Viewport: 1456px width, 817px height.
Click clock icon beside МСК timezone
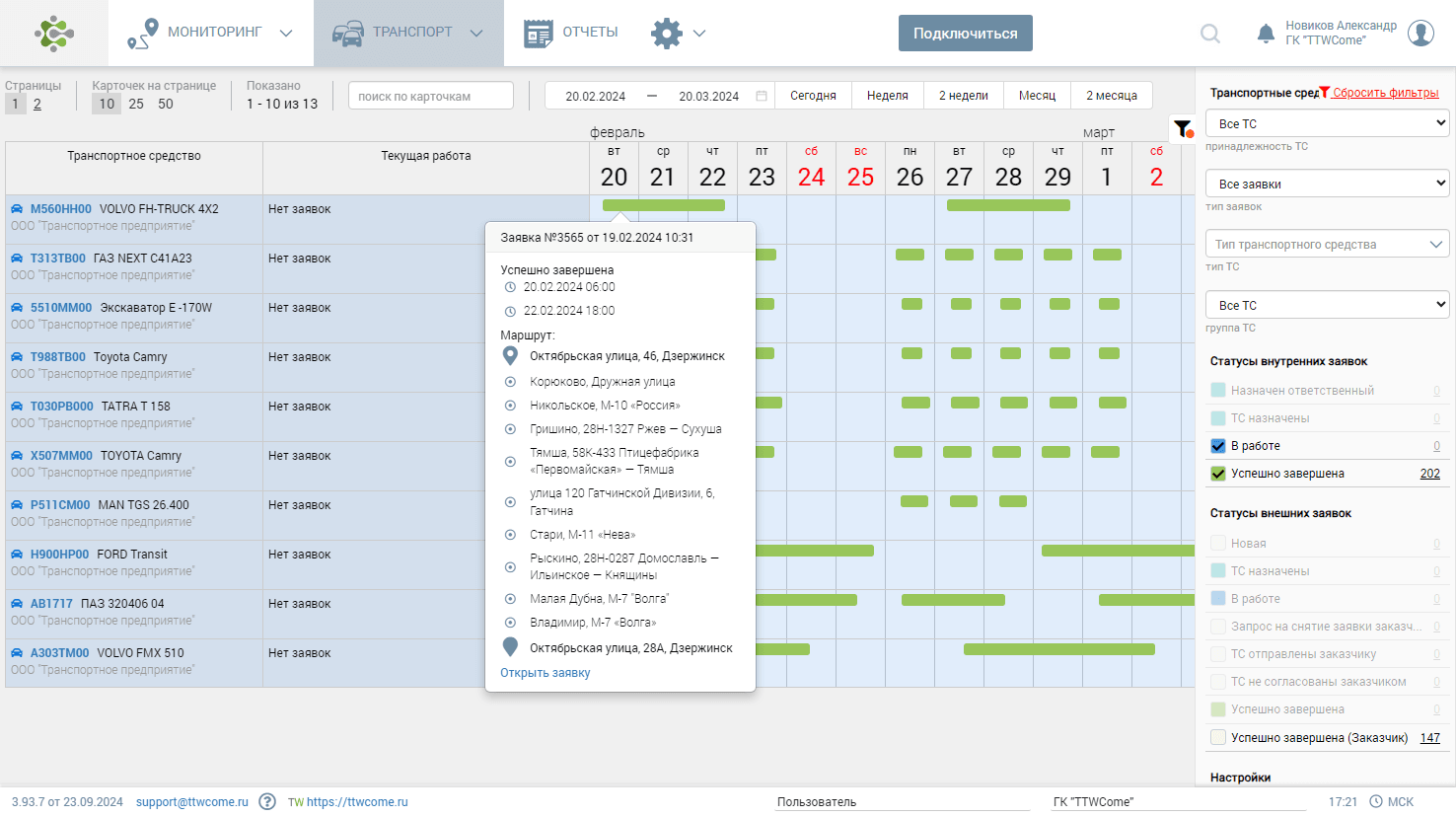pos(1375,801)
